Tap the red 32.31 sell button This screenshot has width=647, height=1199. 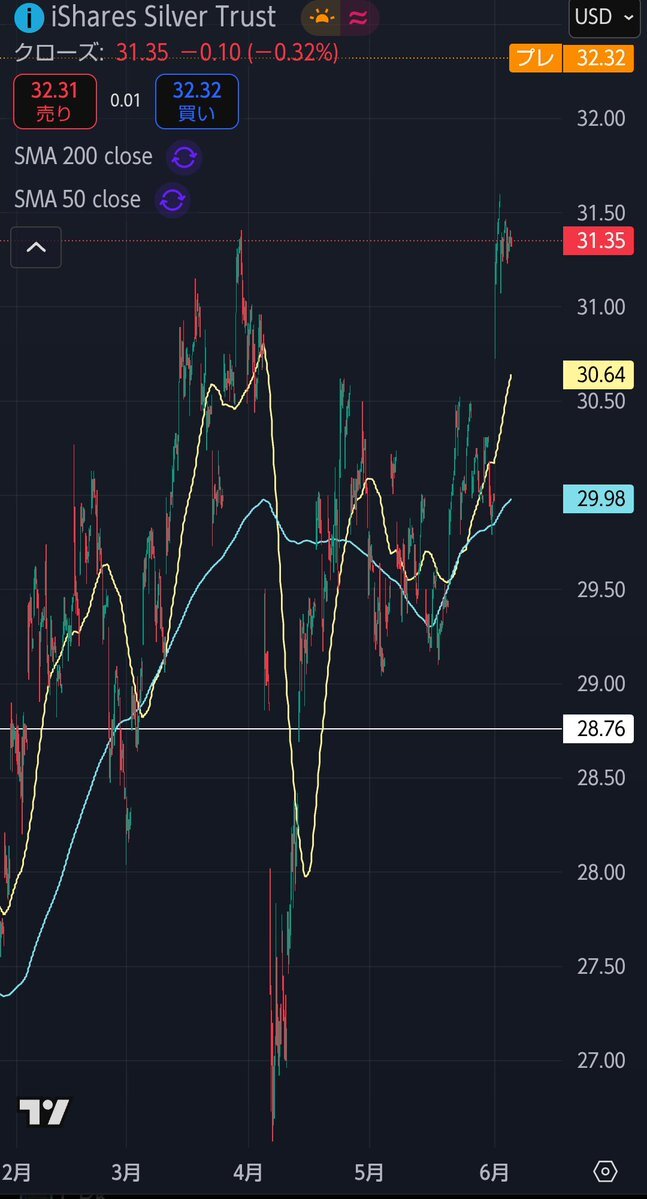[x=54, y=101]
